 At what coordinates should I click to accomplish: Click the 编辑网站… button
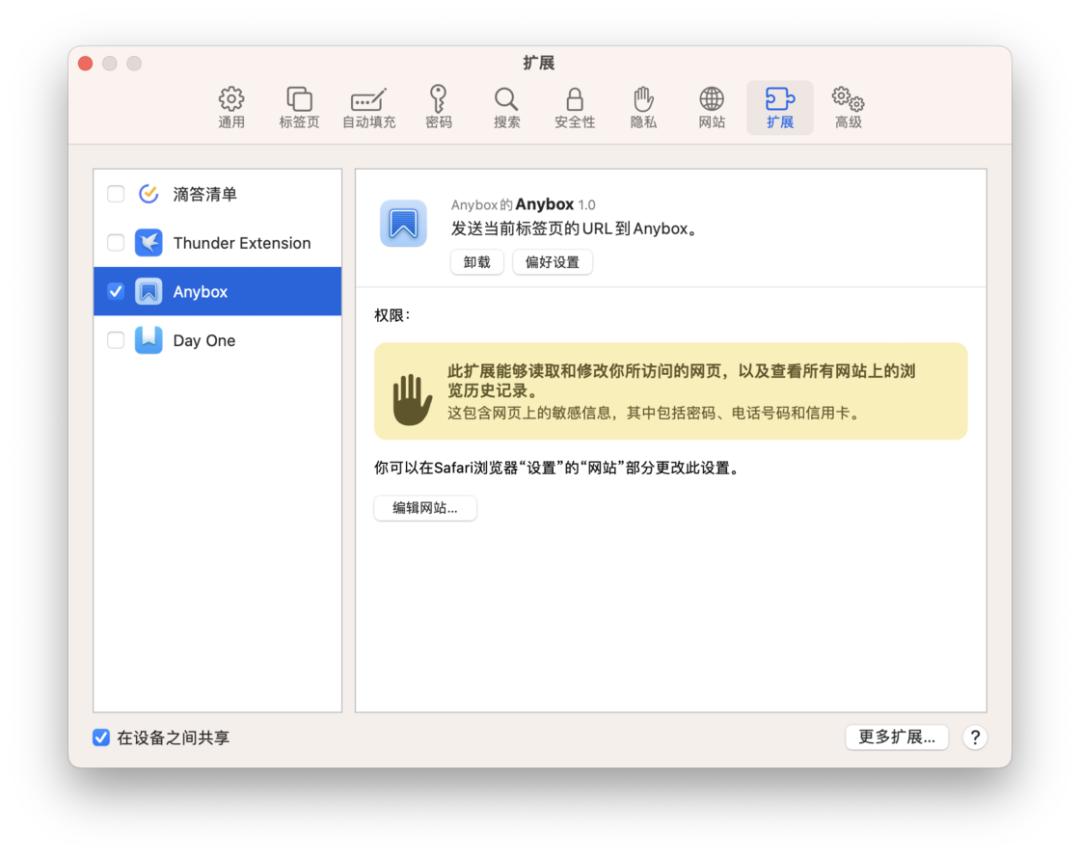tap(425, 508)
